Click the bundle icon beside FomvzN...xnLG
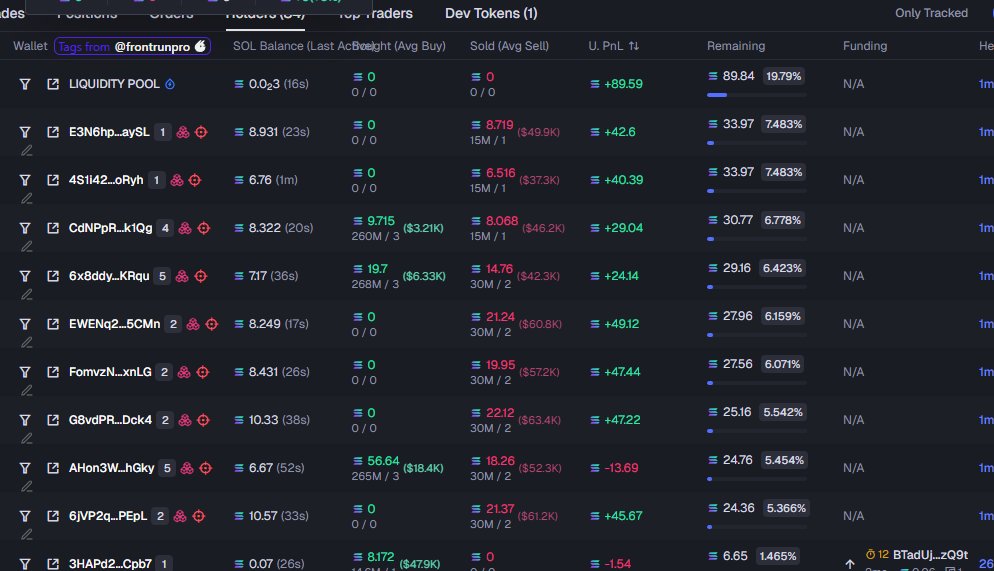The width and height of the screenshot is (994, 571). (x=184, y=372)
